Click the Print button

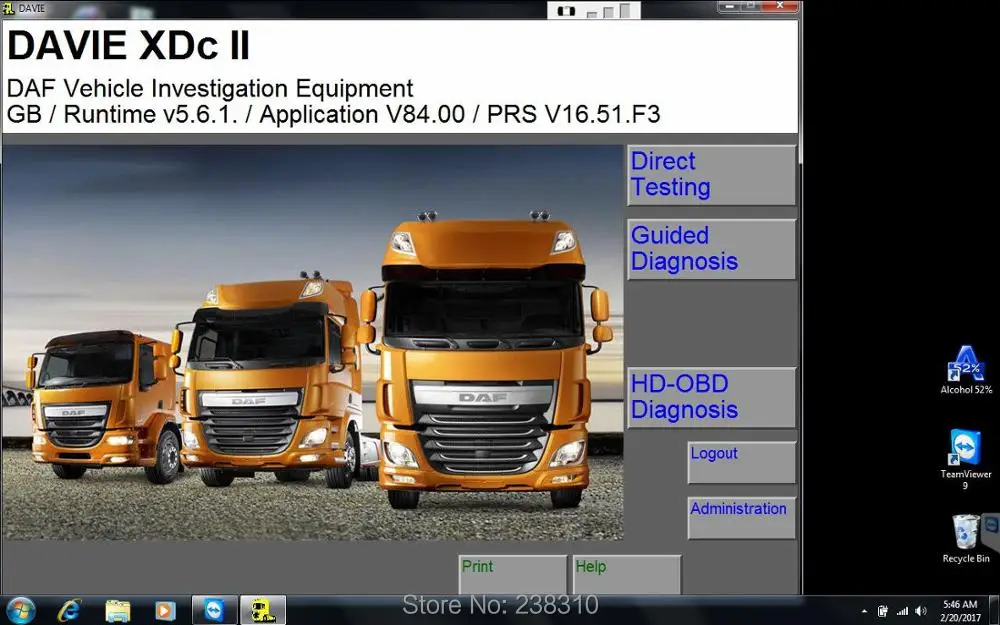[512, 574]
